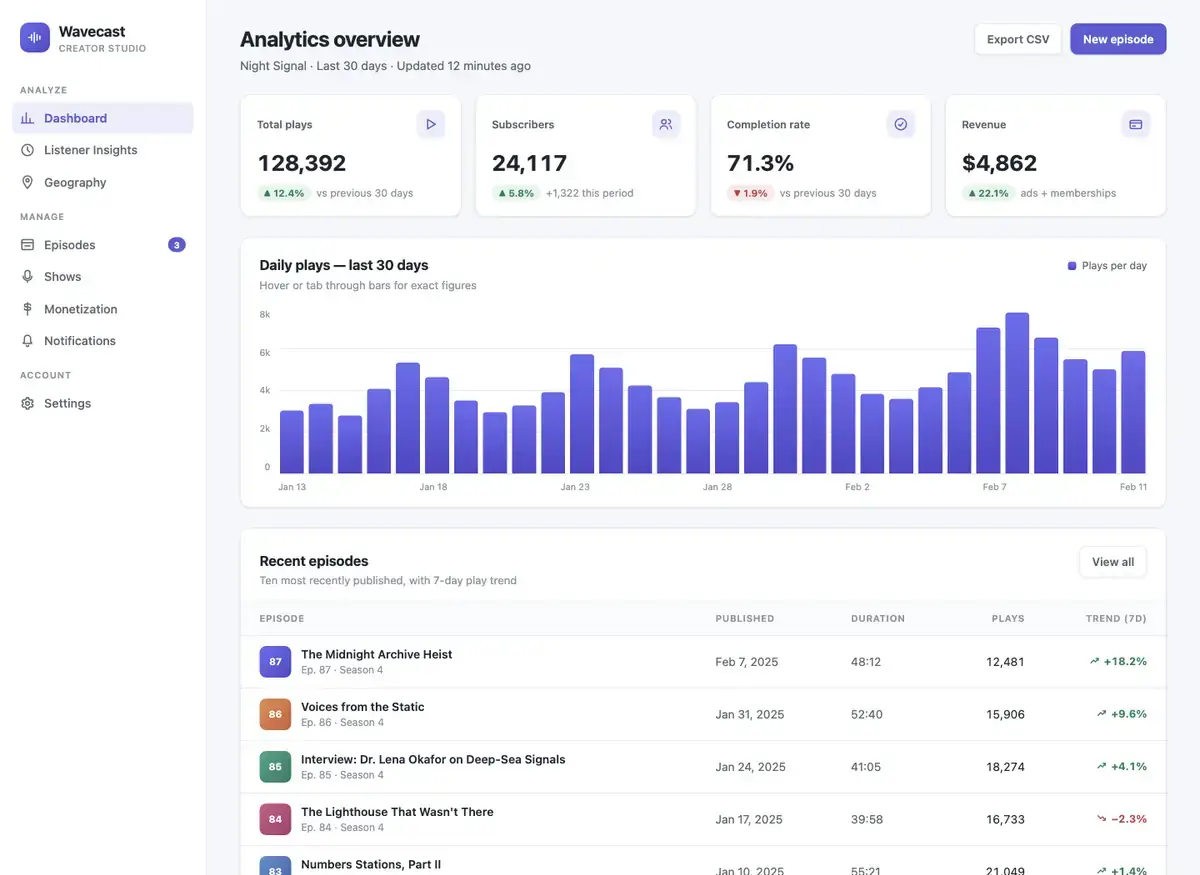Click the downward trend arrow beside −2.3%

(x=1102, y=819)
